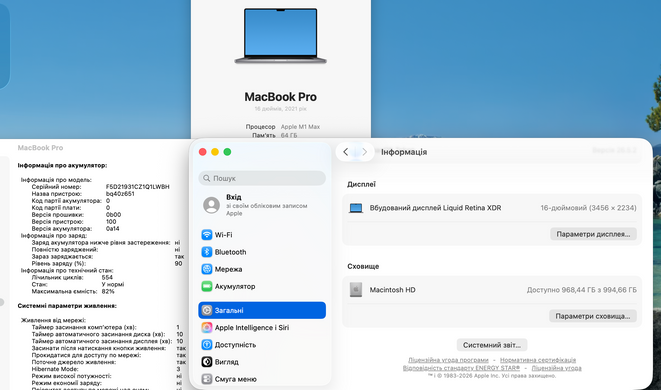
Task: Click battery serial number F5D21931CZ1Q1LWBH
Action: [138, 187]
